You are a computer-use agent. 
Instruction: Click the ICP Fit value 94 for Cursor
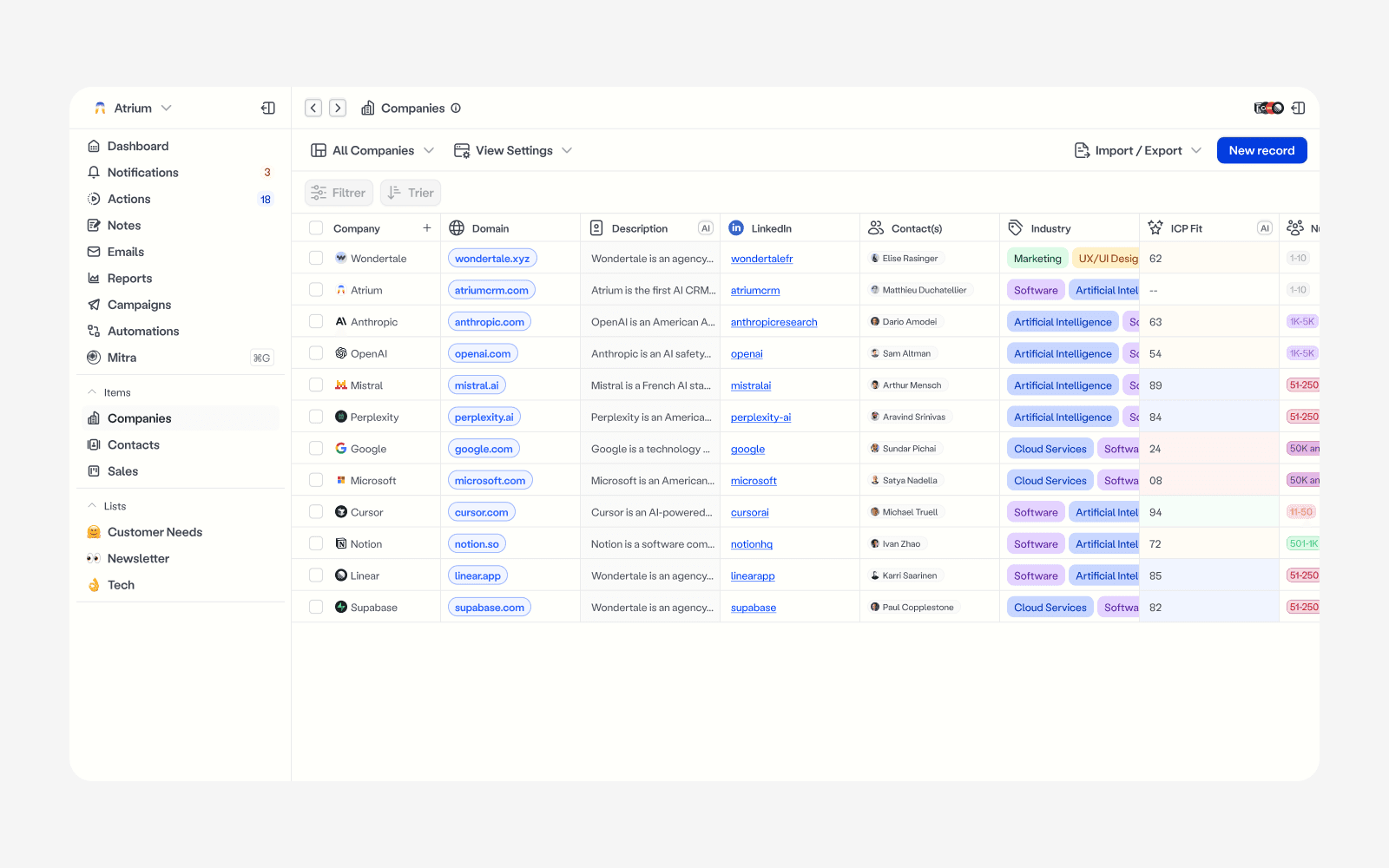pyautogui.click(x=1208, y=512)
